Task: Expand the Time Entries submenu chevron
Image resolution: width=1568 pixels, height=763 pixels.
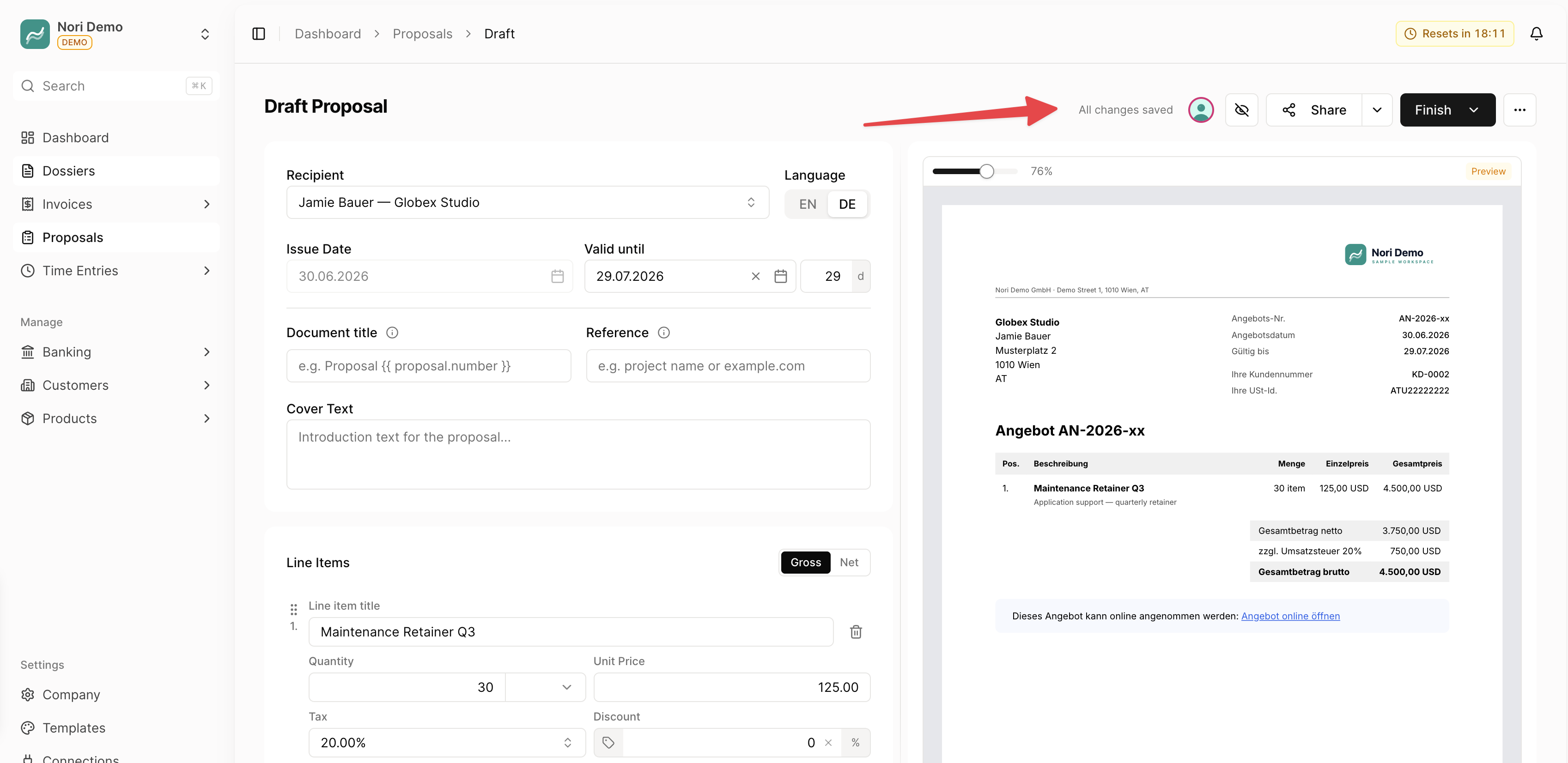Action: click(207, 271)
